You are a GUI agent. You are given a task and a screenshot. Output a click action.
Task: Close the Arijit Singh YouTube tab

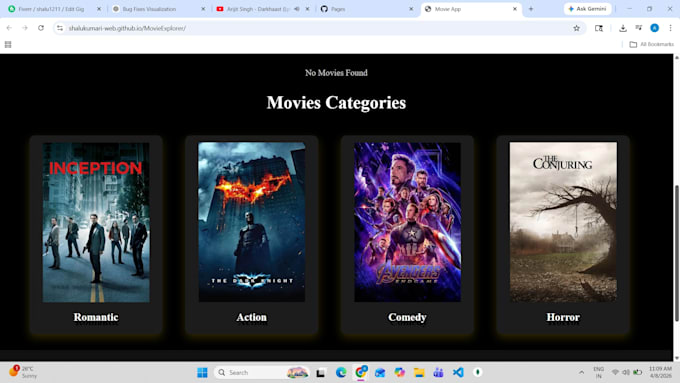[x=307, y=9]
